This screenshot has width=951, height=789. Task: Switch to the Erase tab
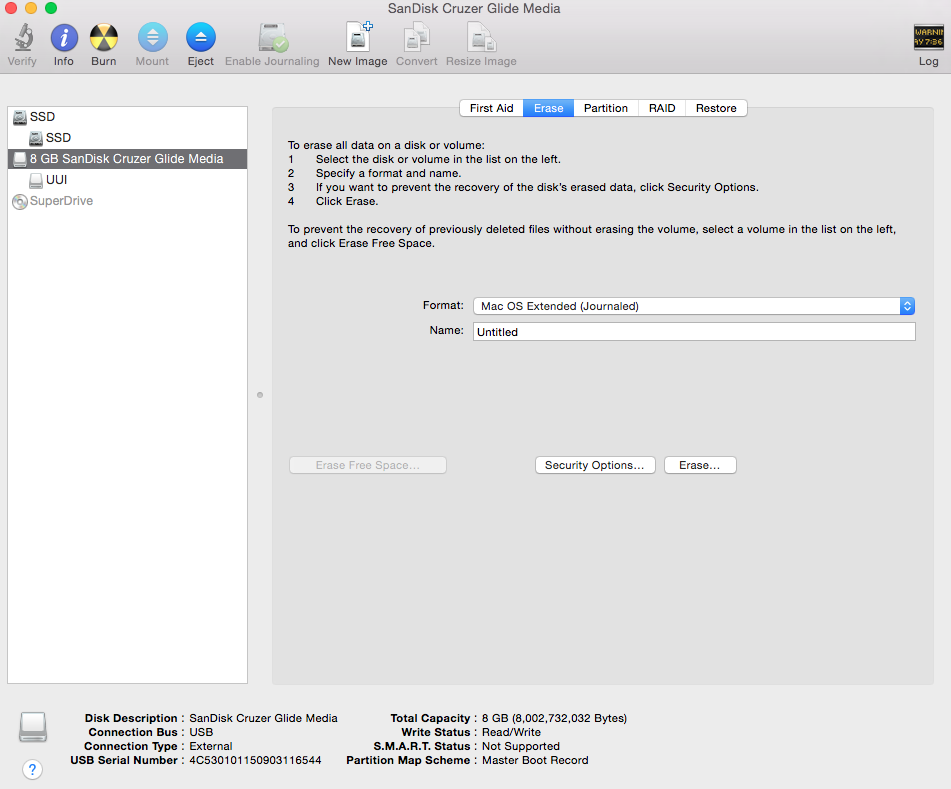click(x=548, y=108)
